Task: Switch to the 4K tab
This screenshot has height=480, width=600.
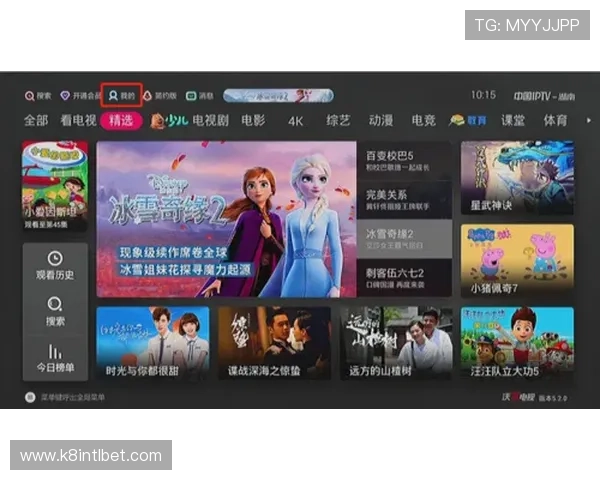Action: click(295, 121)
